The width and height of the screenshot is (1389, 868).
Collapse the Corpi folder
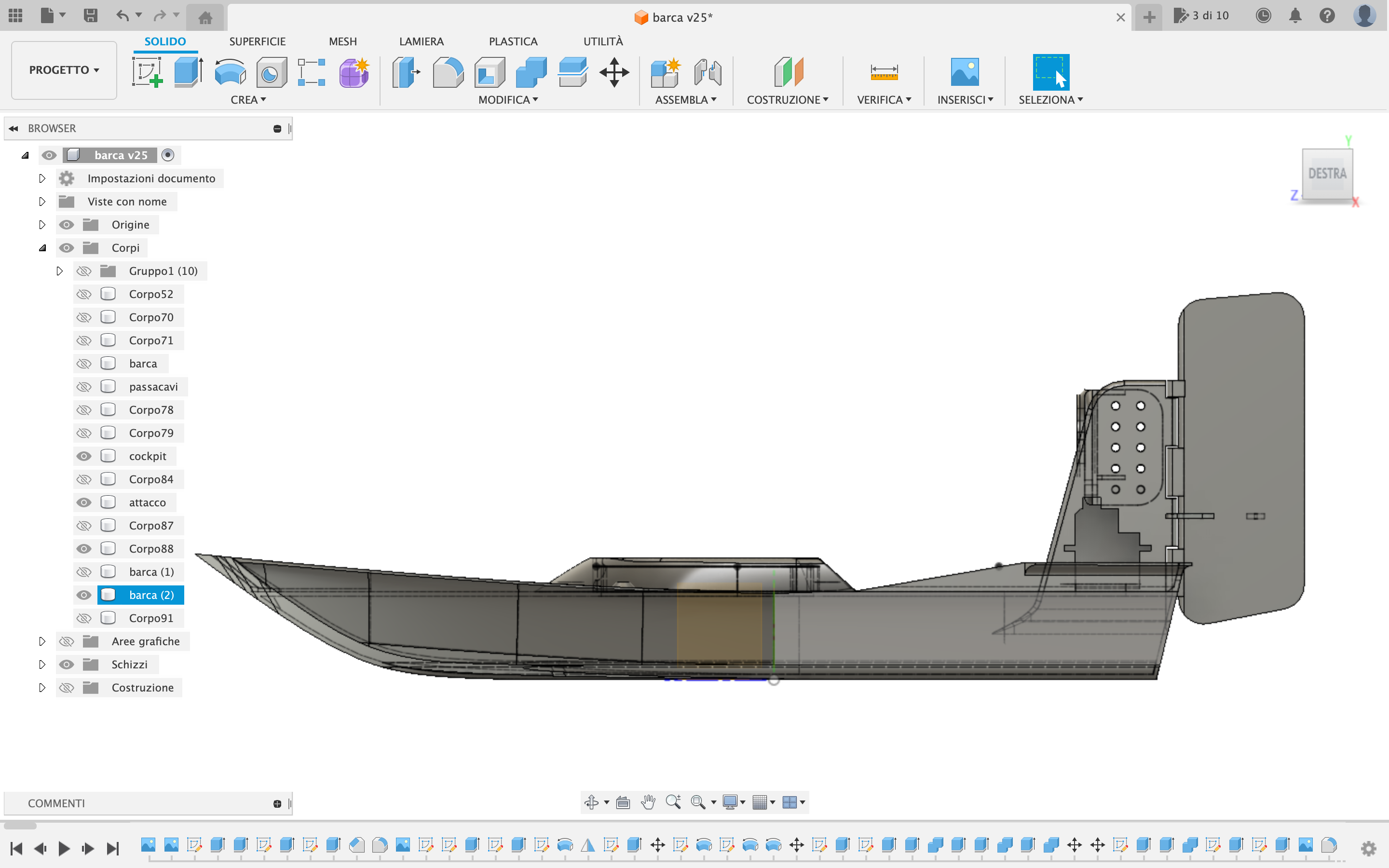coord(42,248)
